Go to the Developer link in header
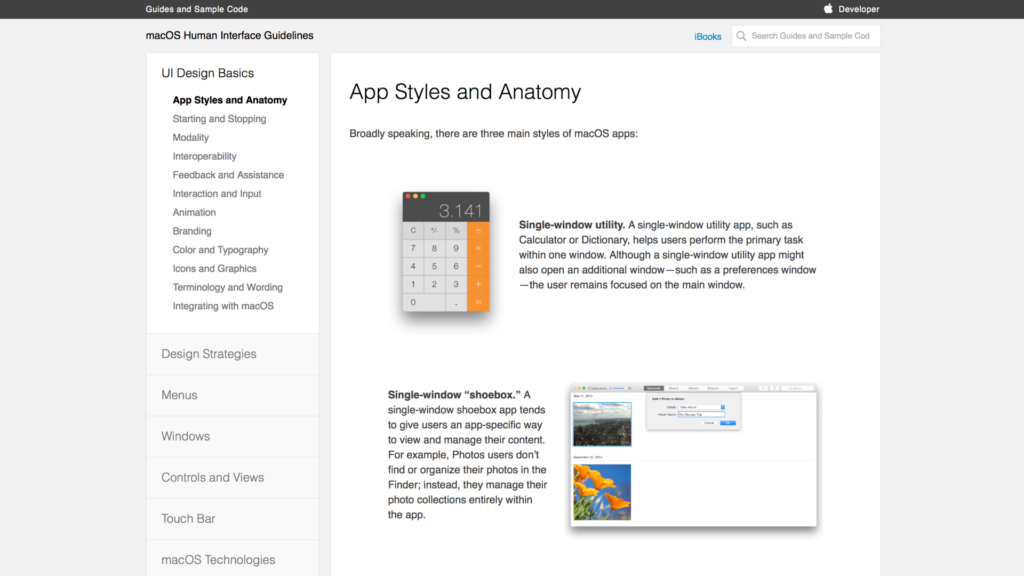This screenshot has height=576, width=1024. pyautogui.click(x=858, y=9)
